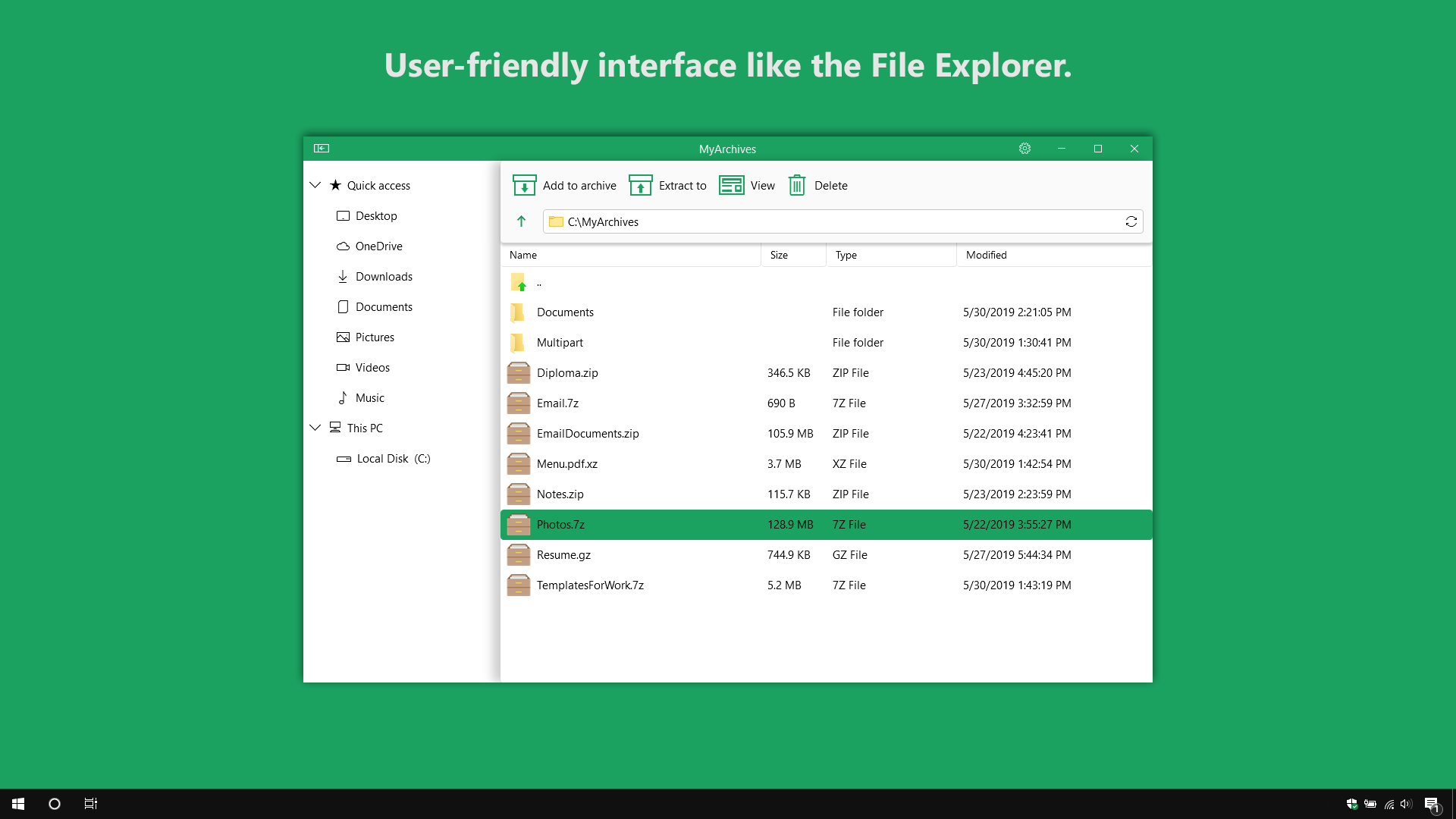Viewport: 1456px width, 819px height.
Task: Open the Action Center notifications icon
Action: [x=1431, y=804]
